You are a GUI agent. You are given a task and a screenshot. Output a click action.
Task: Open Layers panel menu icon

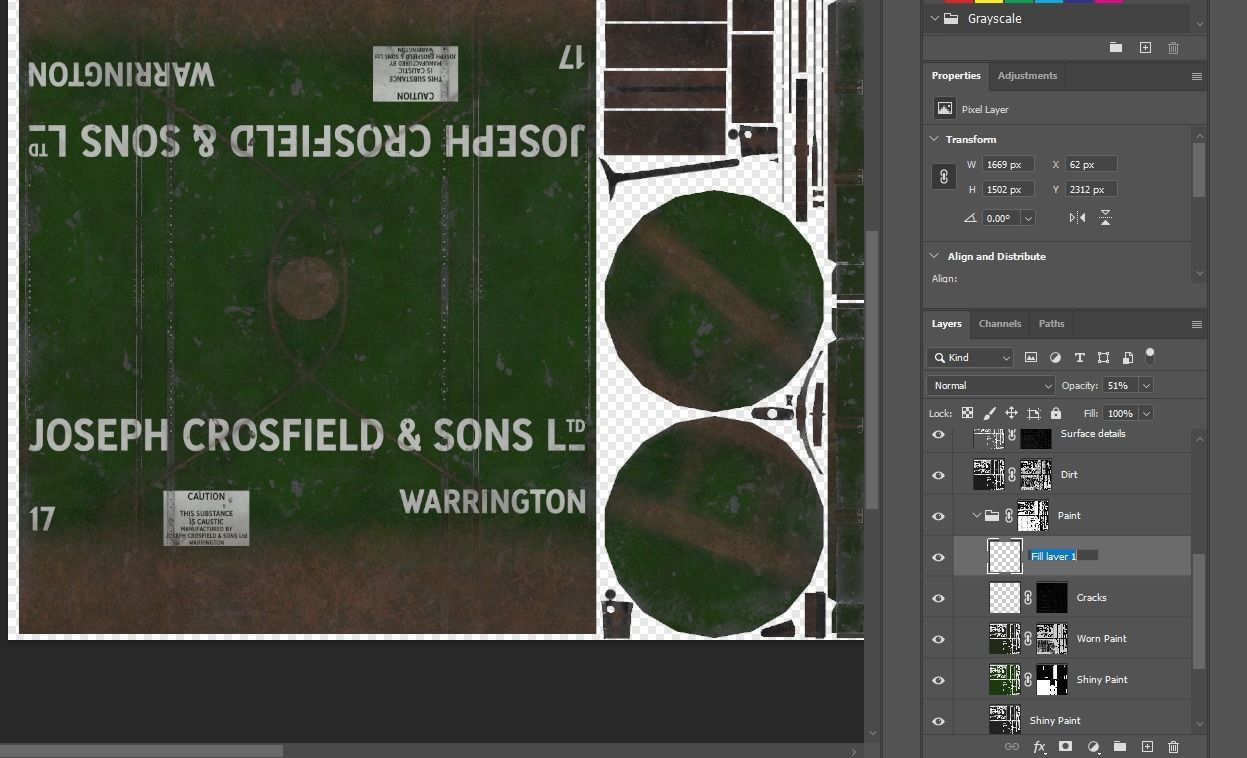(x=1196, y=324)
